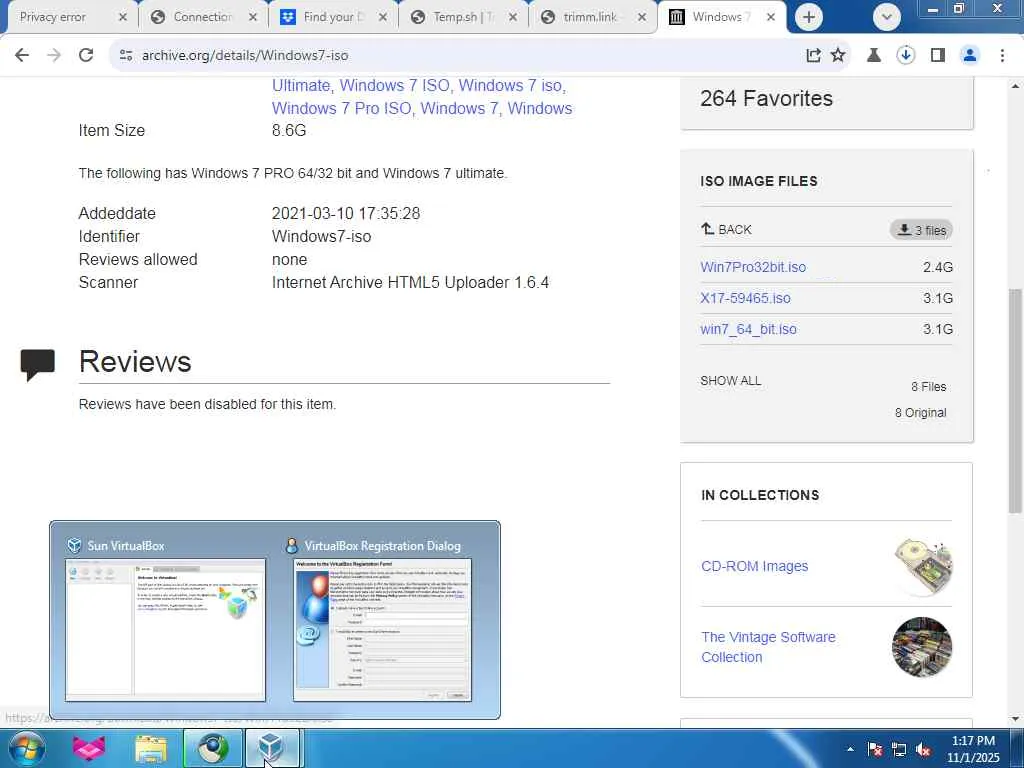Screen dimensions: 1024x768
Task: Switch to the Temp.sh tab
Action: (462, 18)
